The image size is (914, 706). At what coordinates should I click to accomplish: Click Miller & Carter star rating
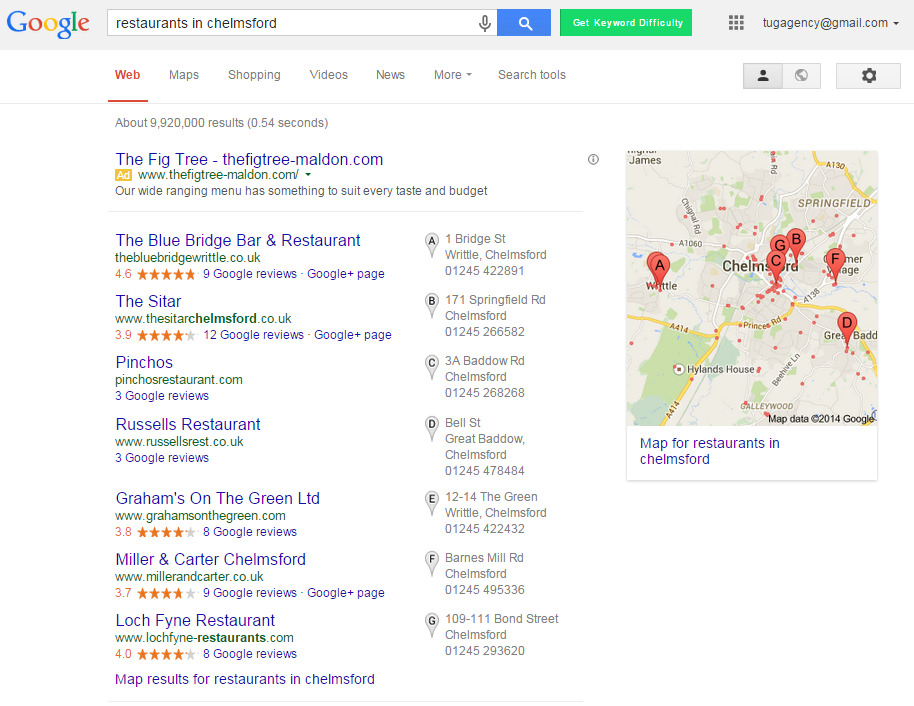click(x=166, y=593)
